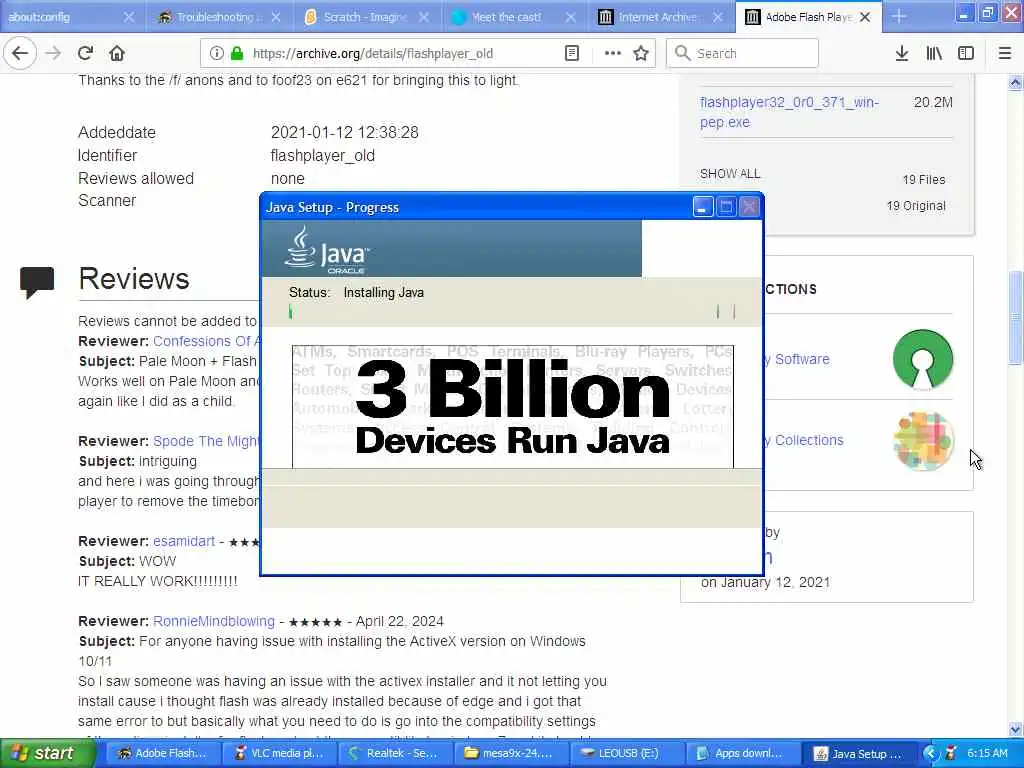
Task: Click the Java Oracle logo banner
Action: 451,249
